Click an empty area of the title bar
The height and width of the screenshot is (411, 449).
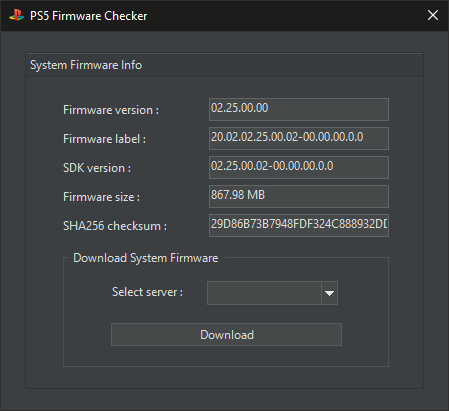click(x=283, y=15)
